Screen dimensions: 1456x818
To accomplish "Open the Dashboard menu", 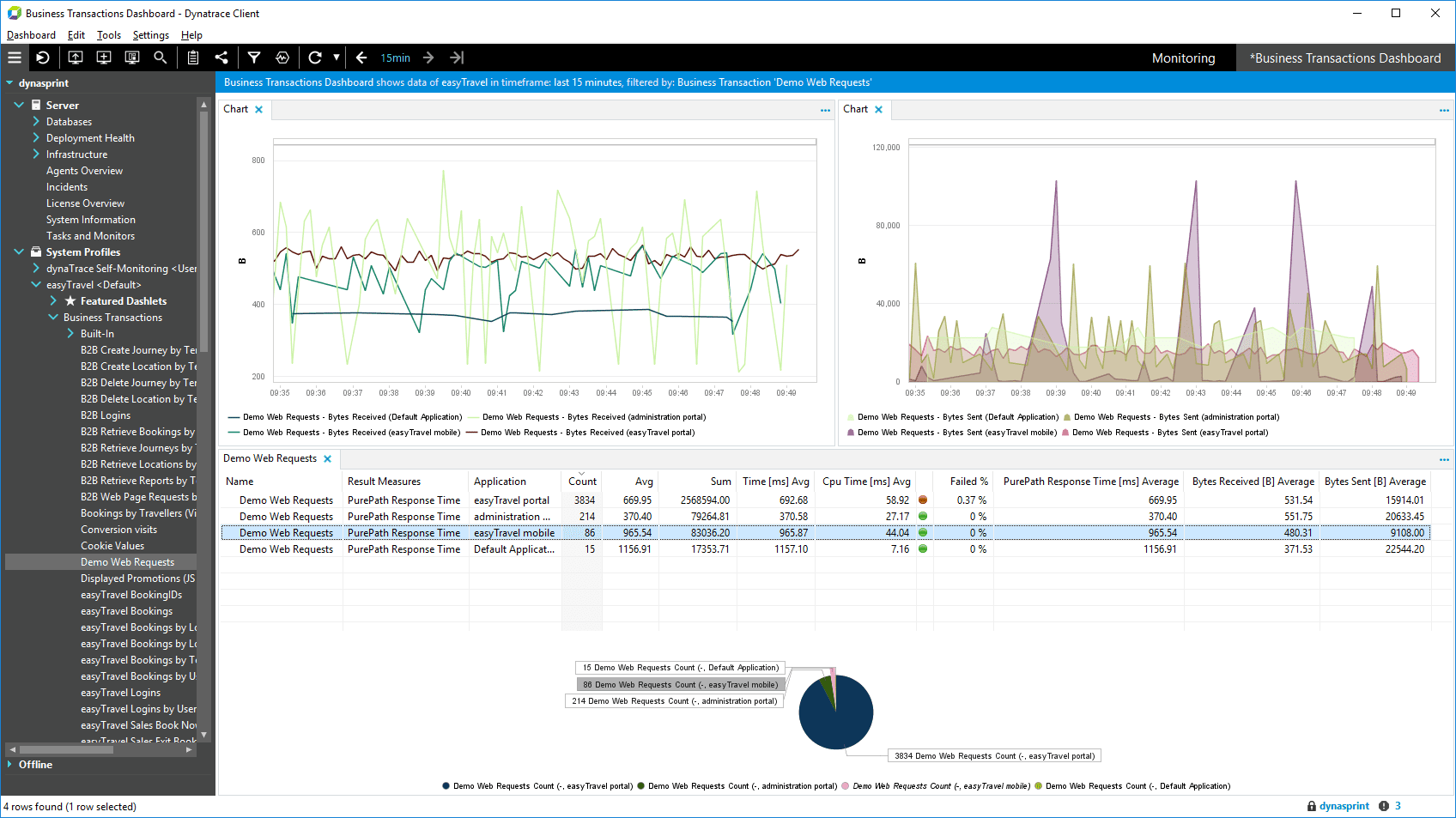I will (31, 35).
